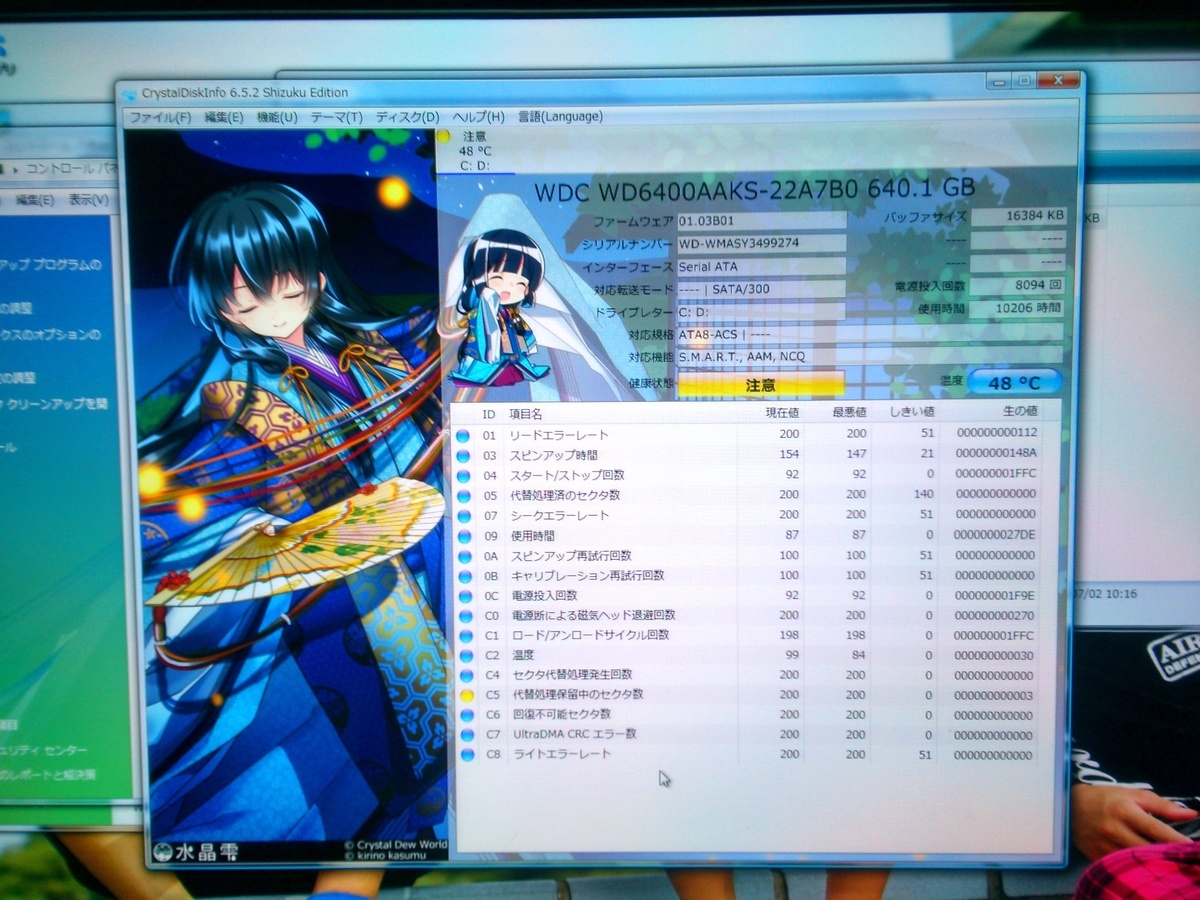Click raw value 000000000112
The height and width of the screenshot is (900, 1200).
(x=995, y=432)
